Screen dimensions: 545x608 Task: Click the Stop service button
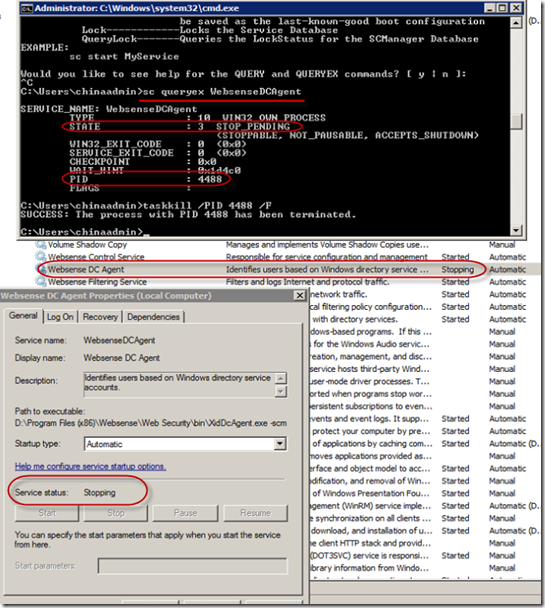tap(116, 513)
